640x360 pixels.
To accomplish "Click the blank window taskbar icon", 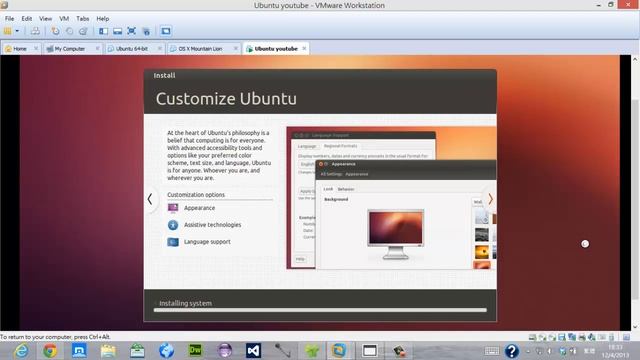I will coord(369,351).
